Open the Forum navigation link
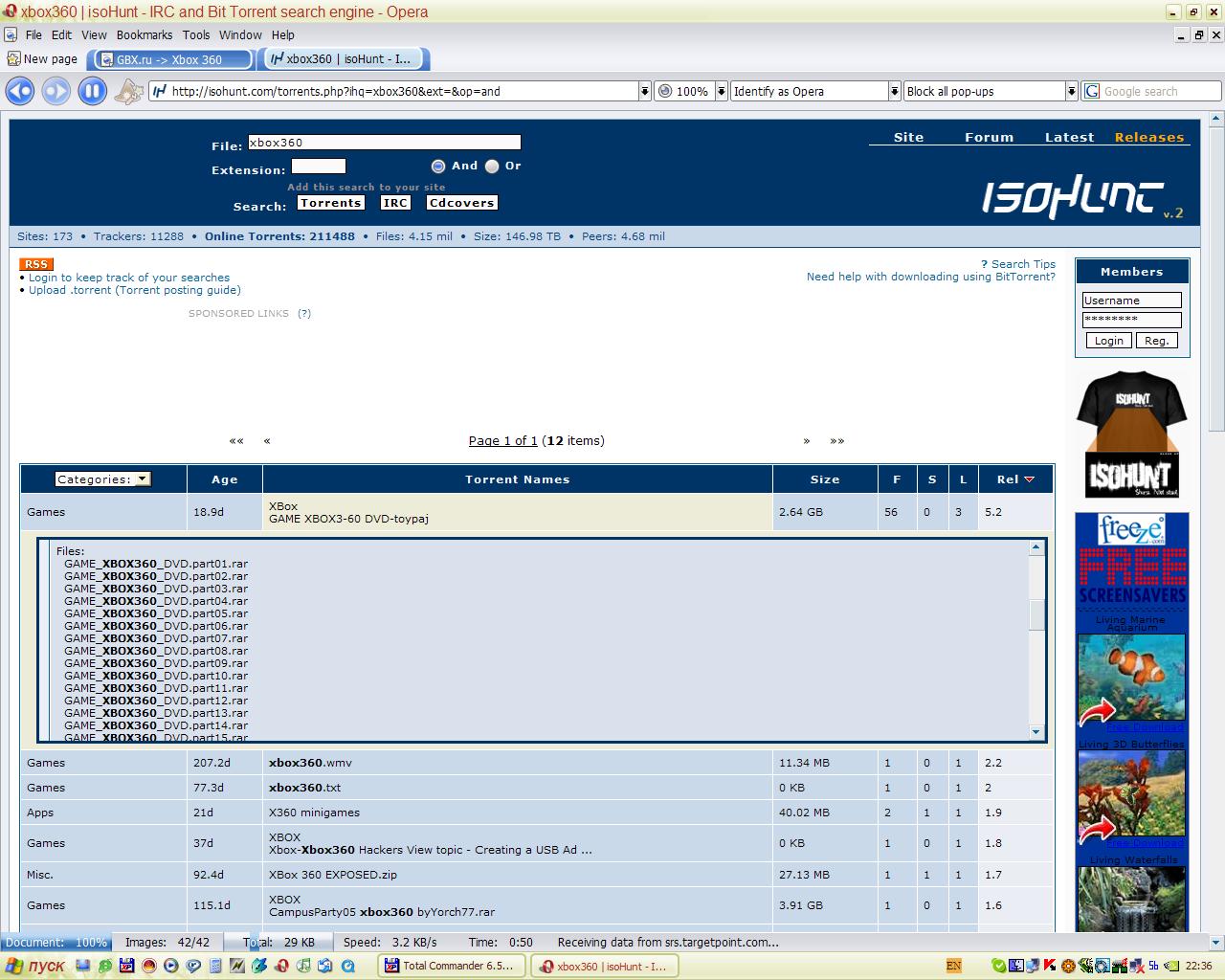This screenshot has height=980, width=1225. (989, 138)
